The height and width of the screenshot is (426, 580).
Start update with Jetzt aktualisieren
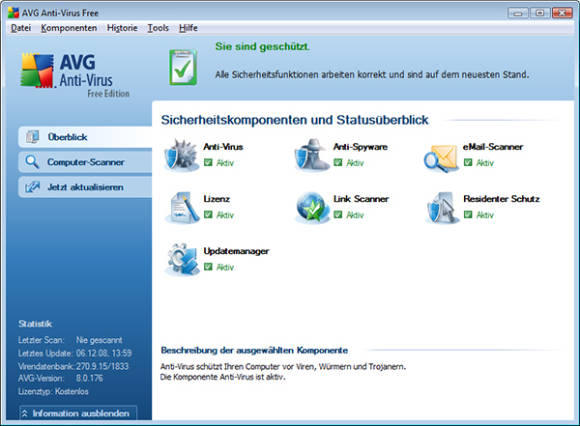pos(85,187)
